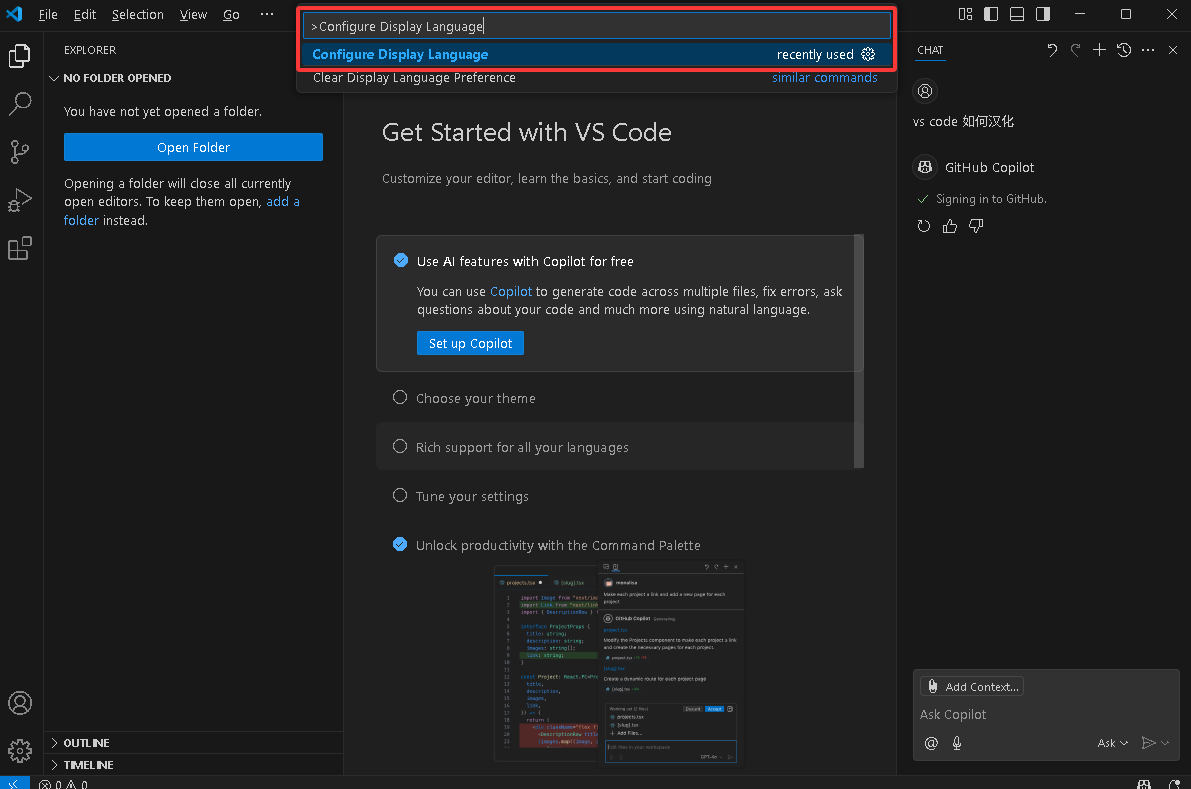Viewport: 1191px width, 789px height.
Task: Open the Manage gear icon
Action: (20, 751)
